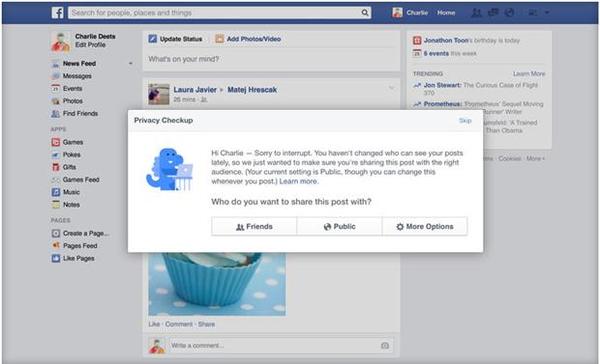Expand the post options chevron
600x364 pixels.
point(391,88)
